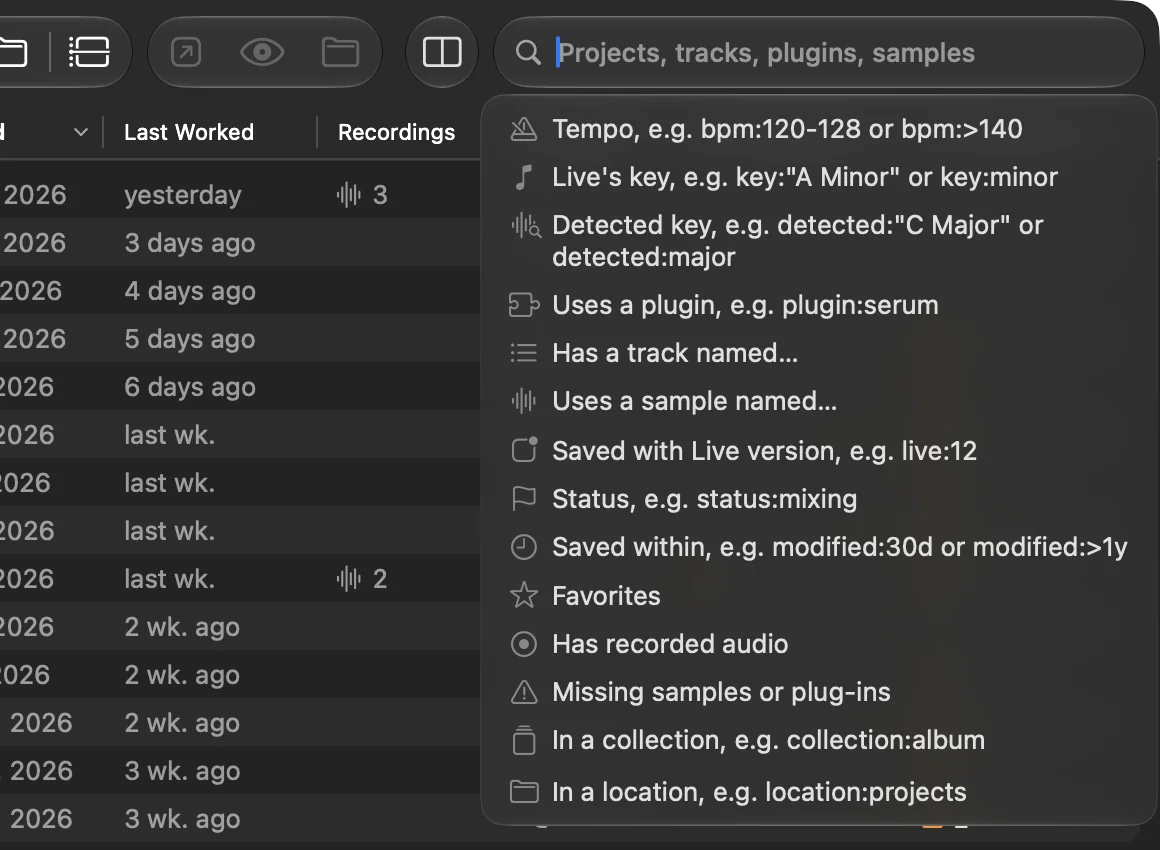Choose the Has a track named suggestion
Viewport: 1160px width, 850px height.
[818, 354]
